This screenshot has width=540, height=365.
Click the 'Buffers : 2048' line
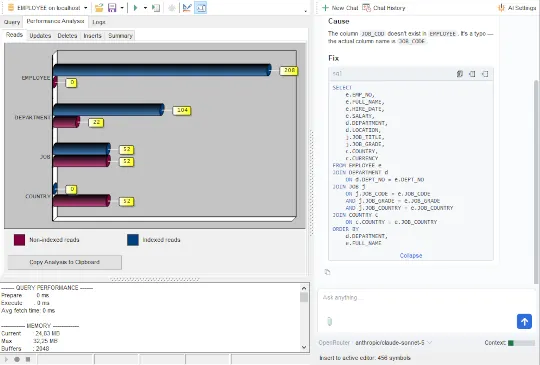(x=25, y=348)
